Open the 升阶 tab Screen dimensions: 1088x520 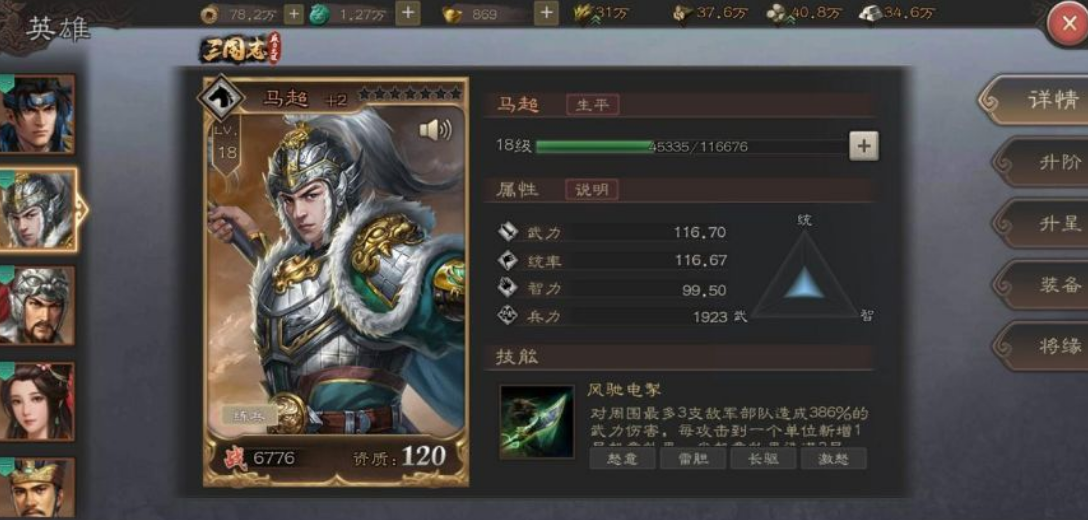tap(1044, 162)
